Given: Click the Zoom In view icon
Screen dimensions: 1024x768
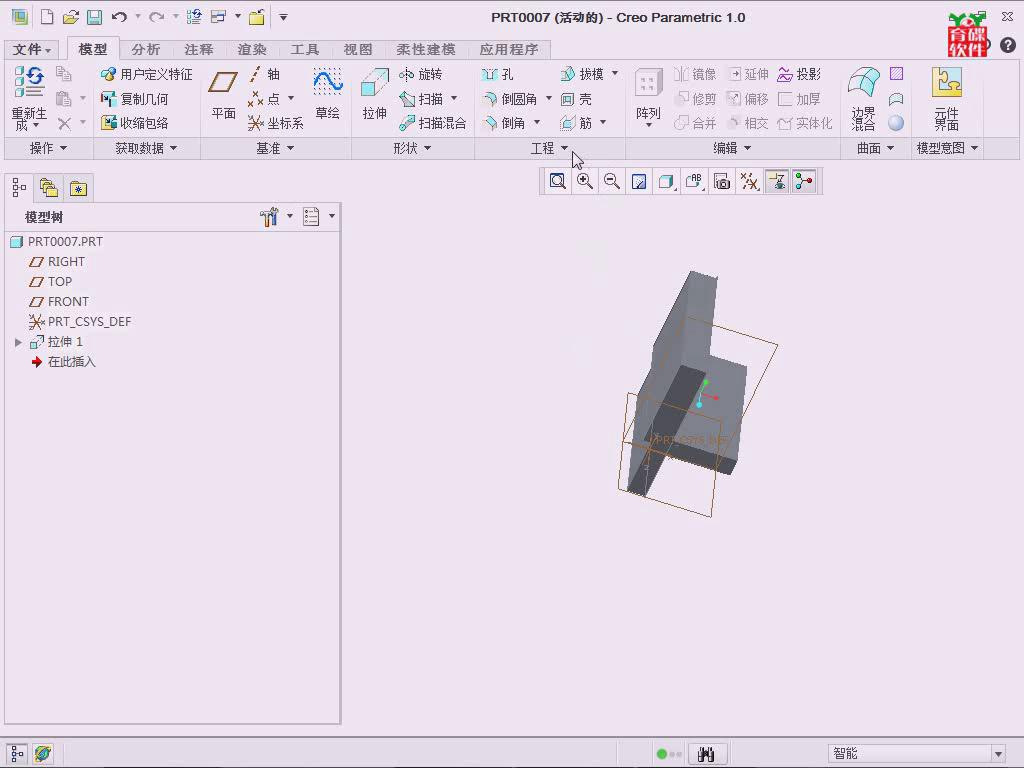Looking at the screenshot, I should click(x=584, y=181).
